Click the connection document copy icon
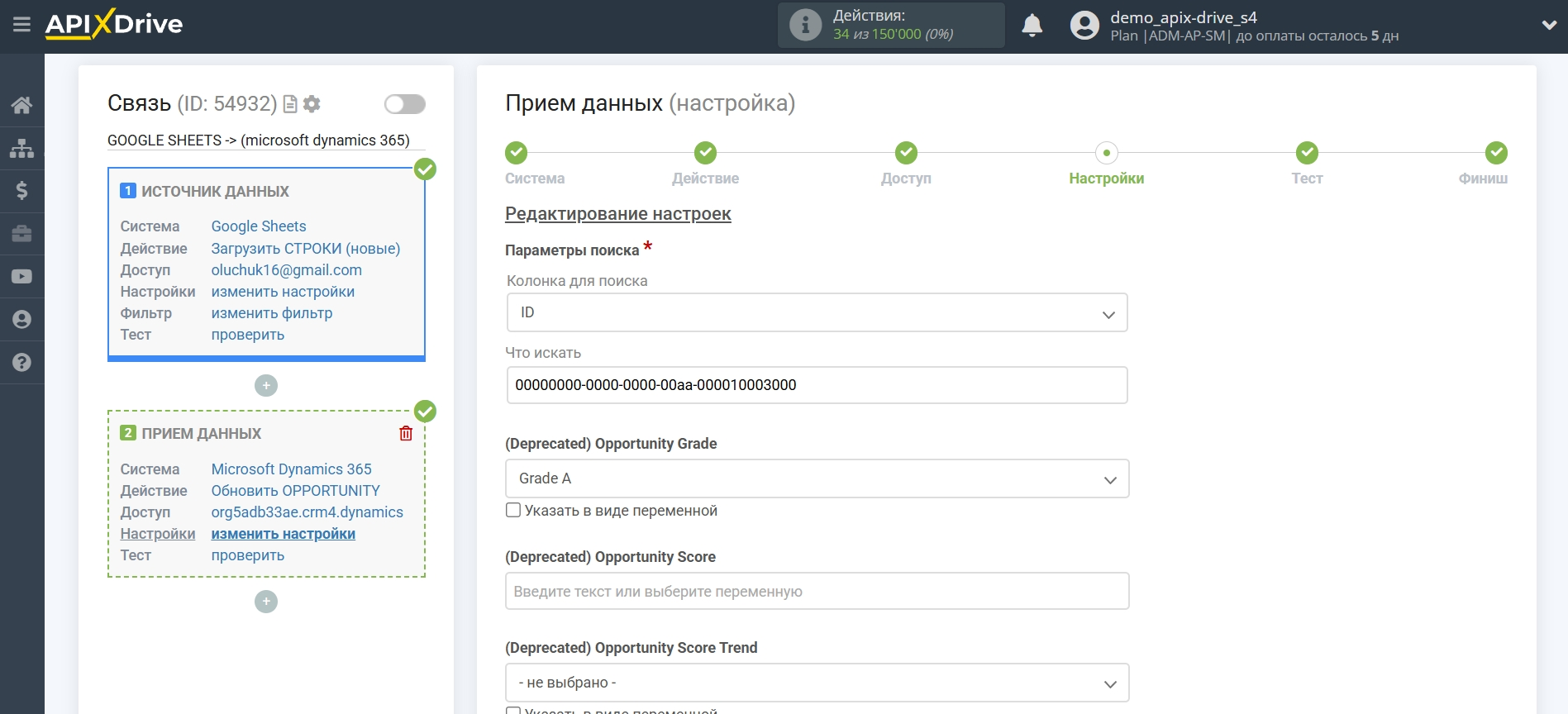1568x714 pixels. (290, 104)
